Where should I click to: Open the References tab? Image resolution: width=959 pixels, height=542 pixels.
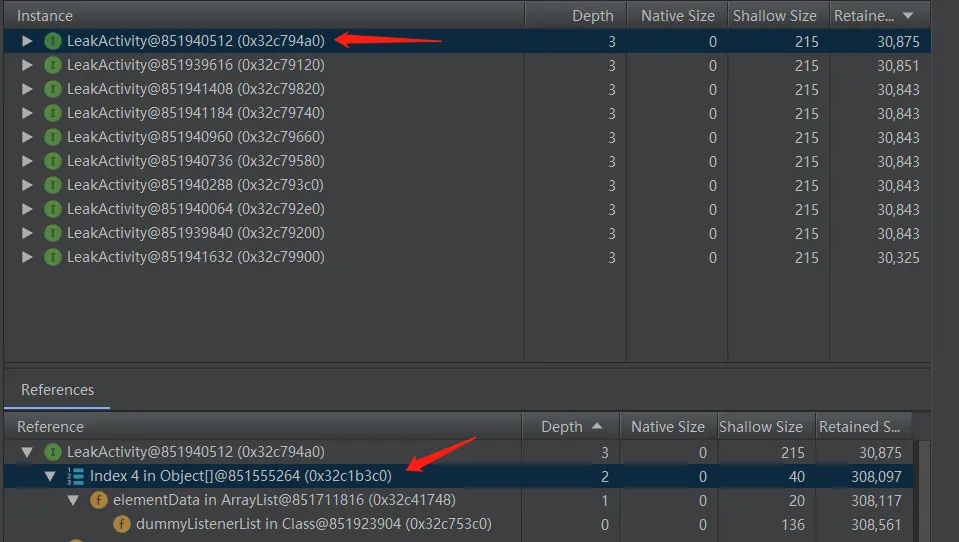click(57, 390)
